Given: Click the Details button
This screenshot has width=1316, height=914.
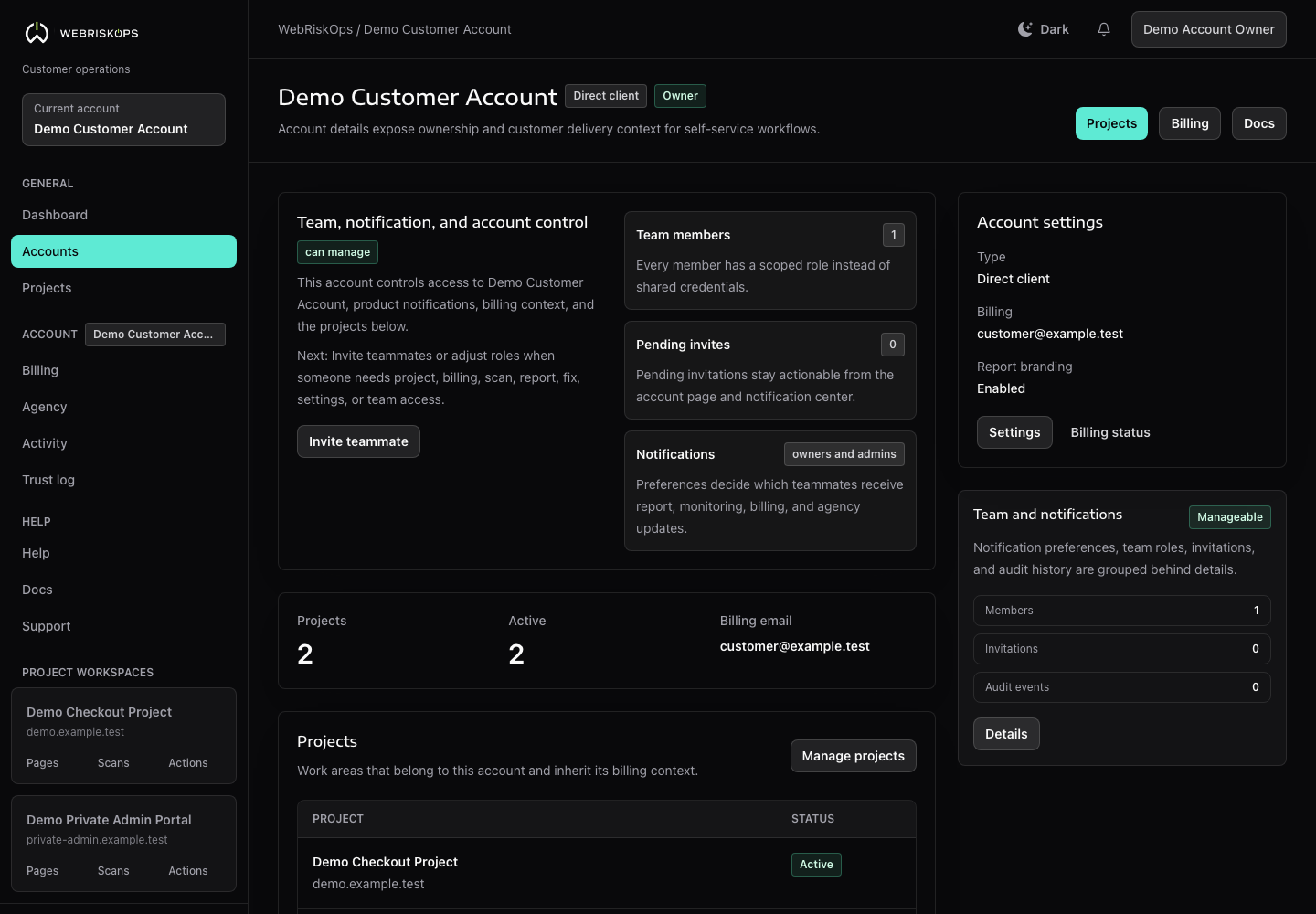Looking at the screenshot, I should pos(1006,734).
